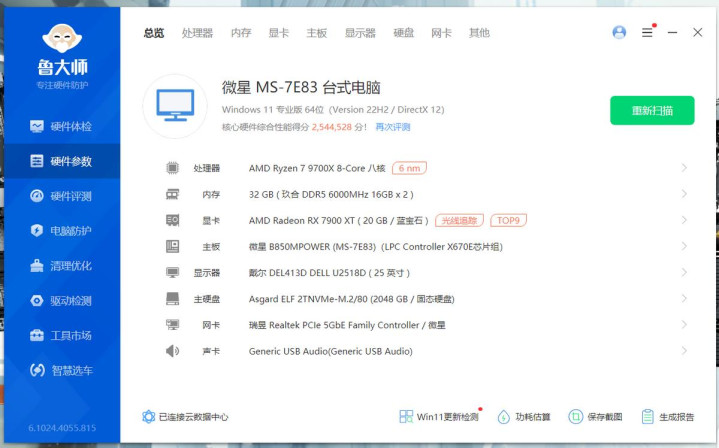Click 保存截图 save screenshot
The image size is (719, 448).
coord(595,417)
